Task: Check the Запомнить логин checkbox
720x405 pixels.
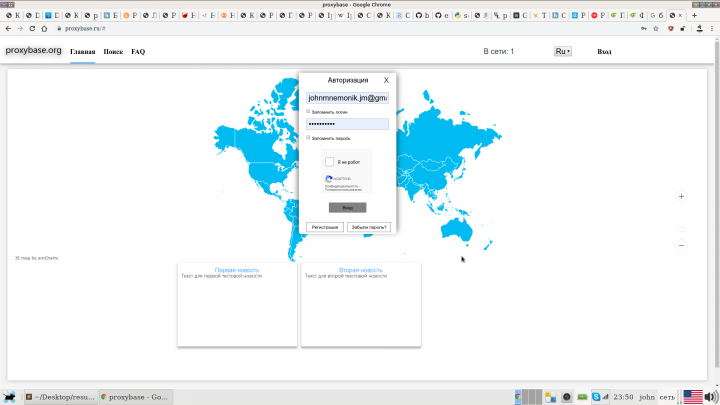Action: tap(308, 112)
